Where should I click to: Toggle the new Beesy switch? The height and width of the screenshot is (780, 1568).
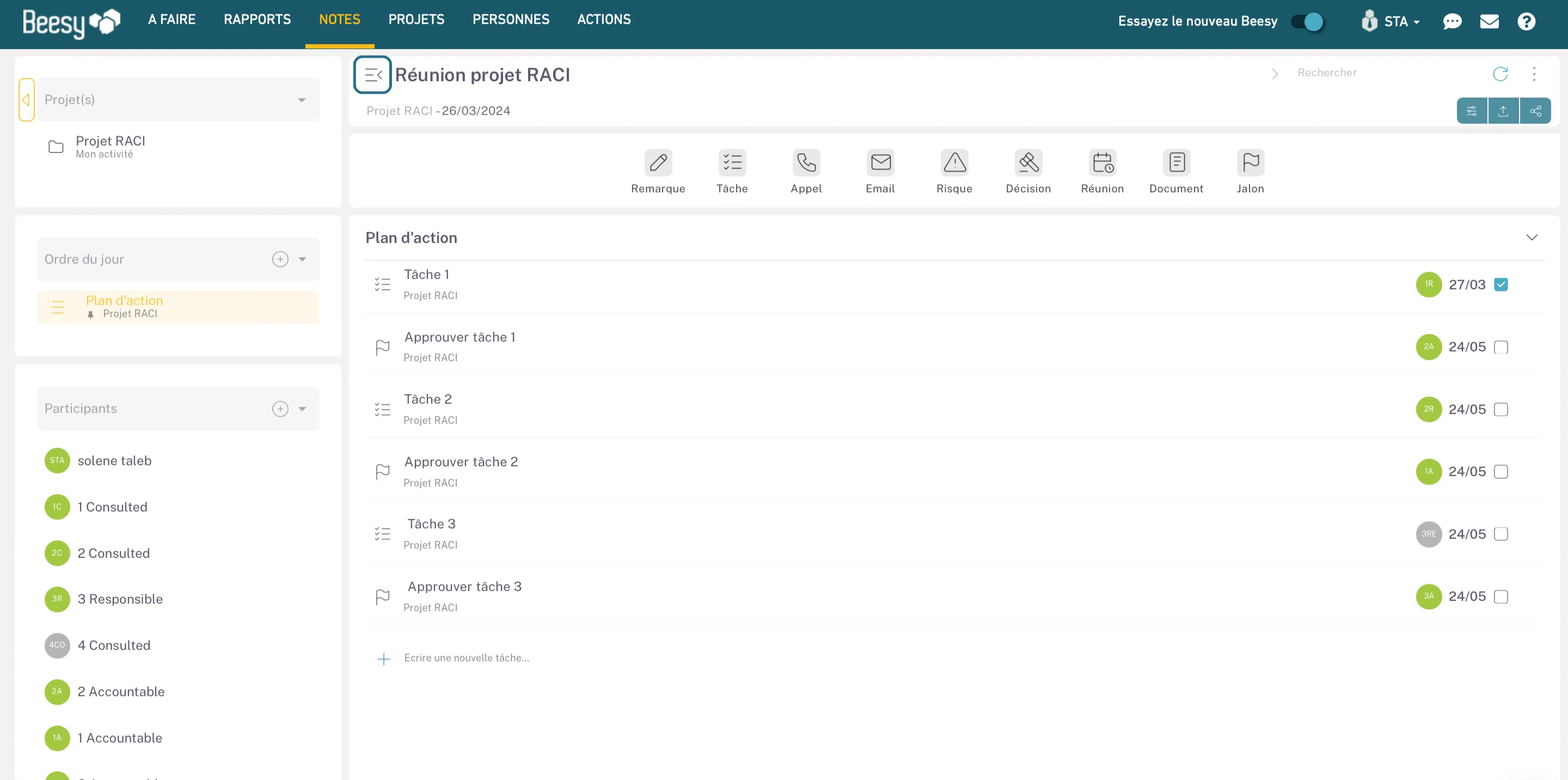[1307, 22]
